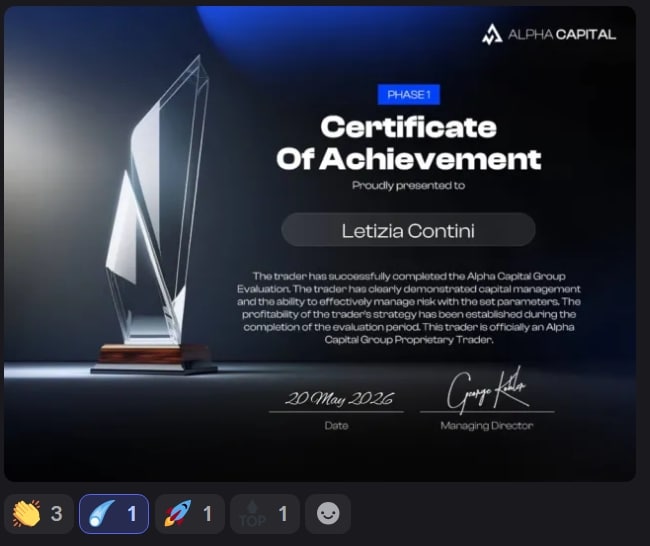
Task: Click the name Letizia Contini
Action: click(x=408, y=231)
